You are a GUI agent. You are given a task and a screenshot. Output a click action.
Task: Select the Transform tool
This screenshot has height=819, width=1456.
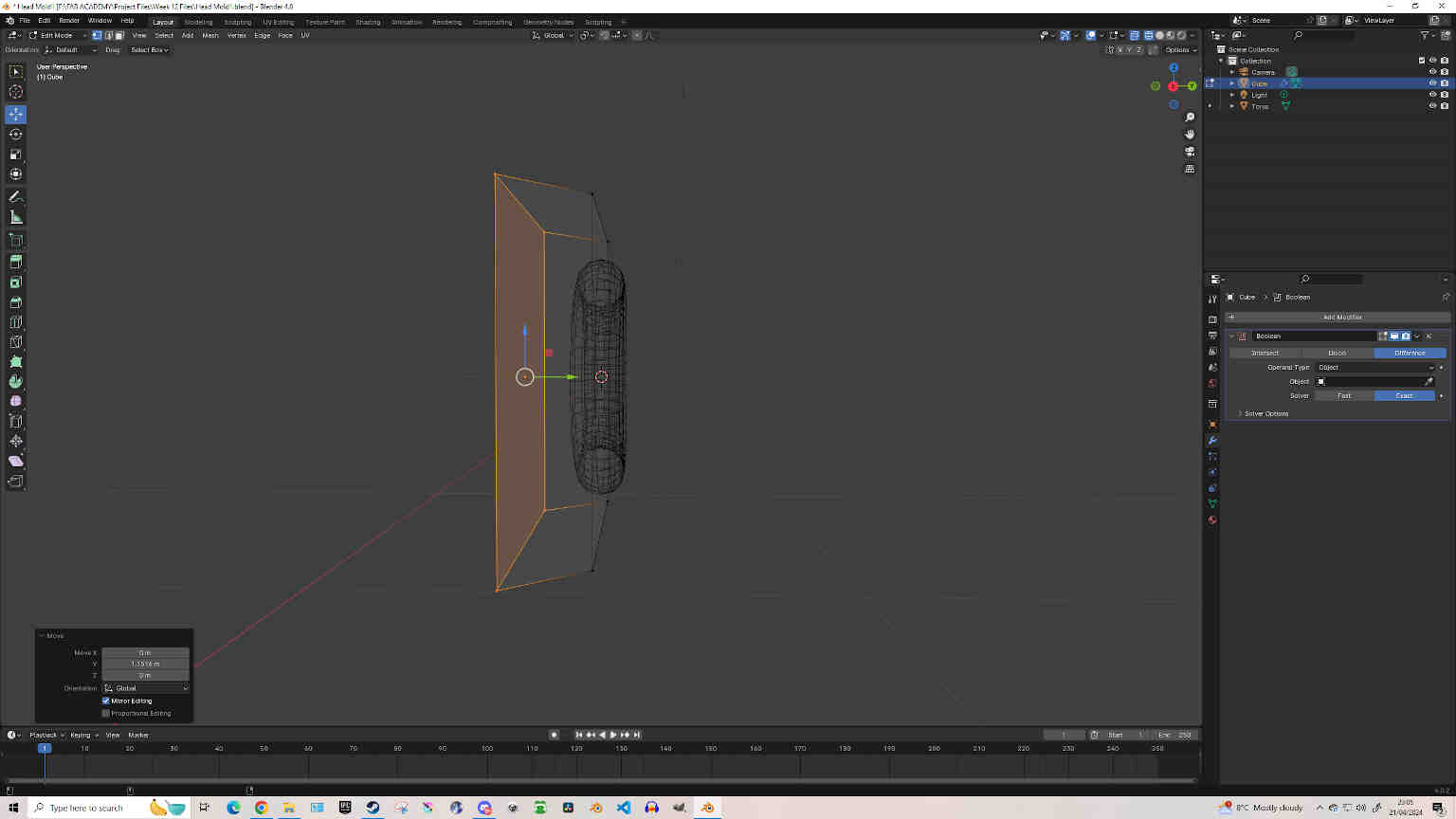pyautogui.click(x=16, y=173)
